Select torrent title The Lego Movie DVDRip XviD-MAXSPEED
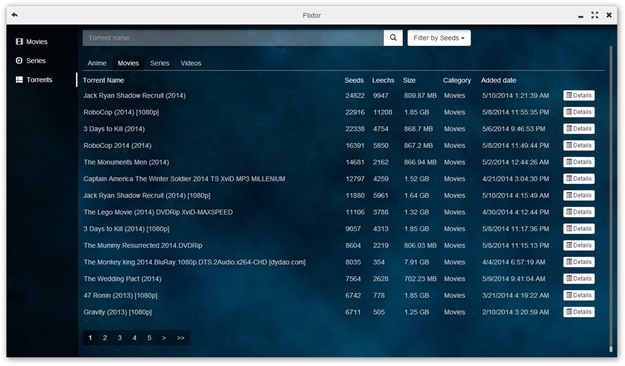This screenshot has width=625, height=366. (158, 212)
